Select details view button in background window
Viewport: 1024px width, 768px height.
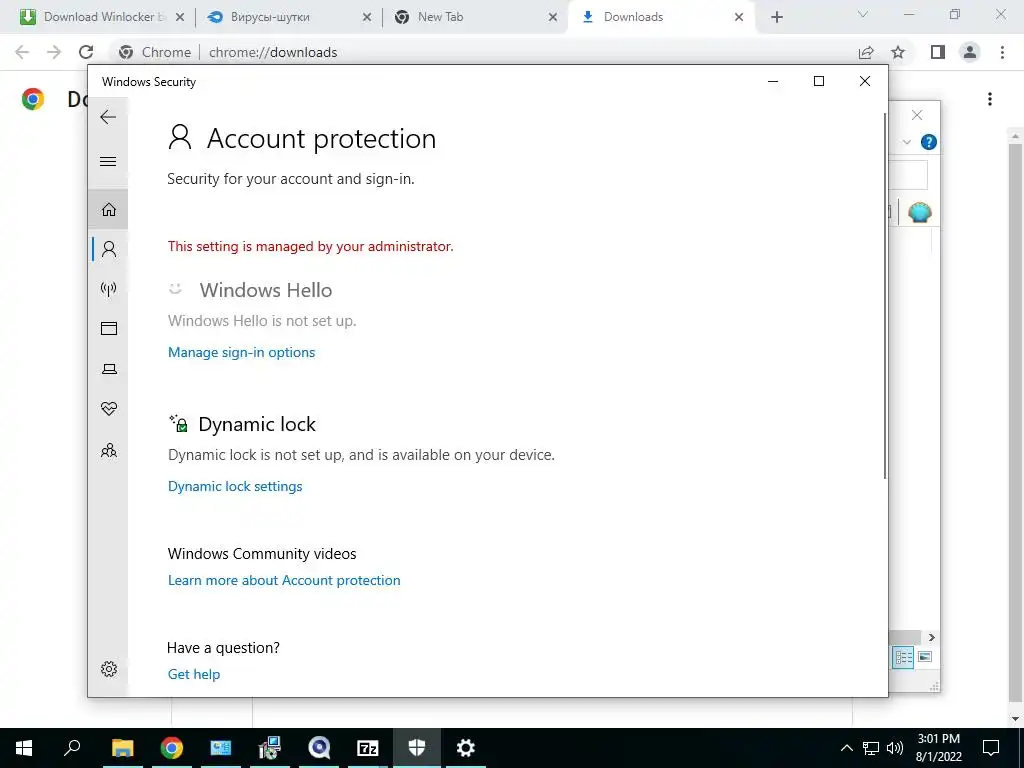point(903,657)
